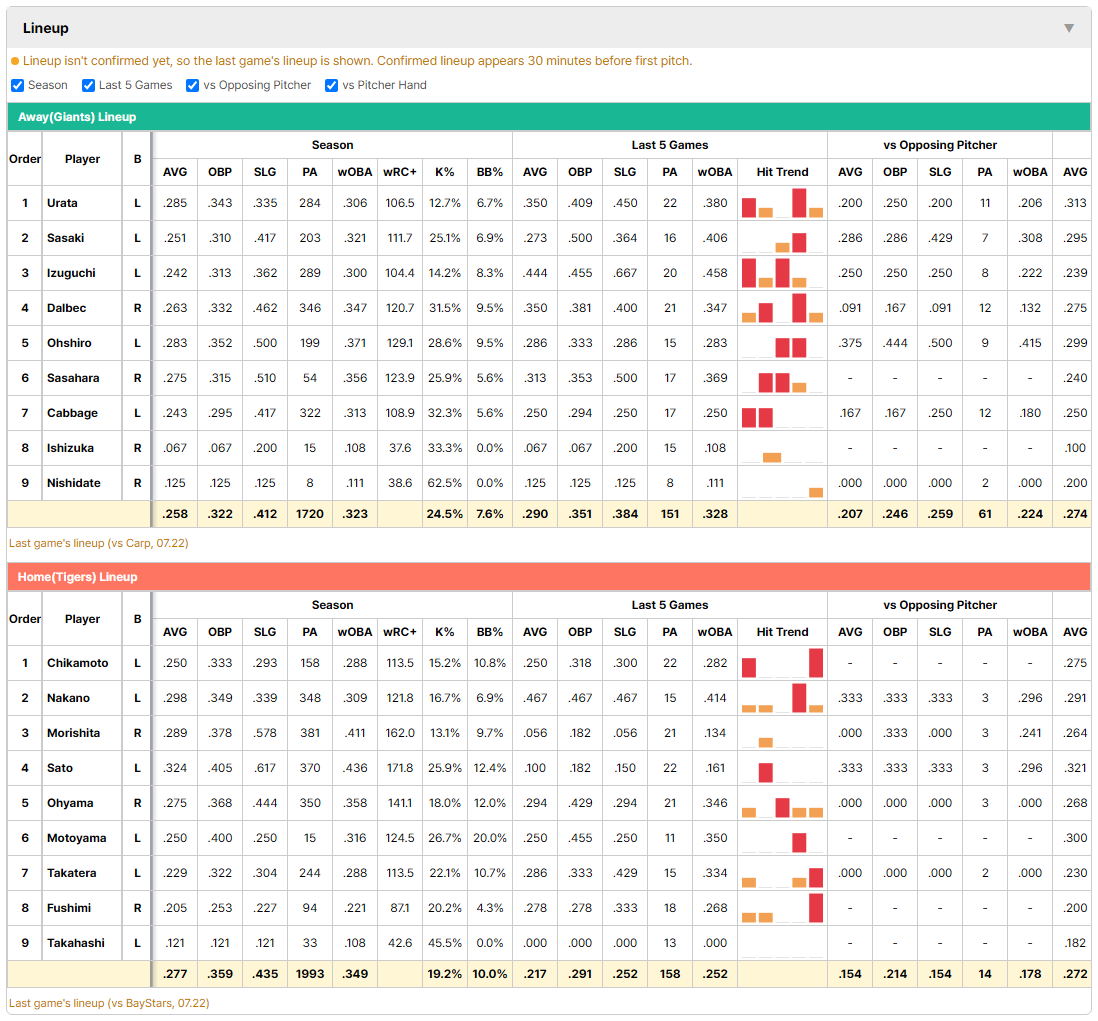
Task: Toggle the vs Pitcher Hand checkbox
Action: point(331,85)
